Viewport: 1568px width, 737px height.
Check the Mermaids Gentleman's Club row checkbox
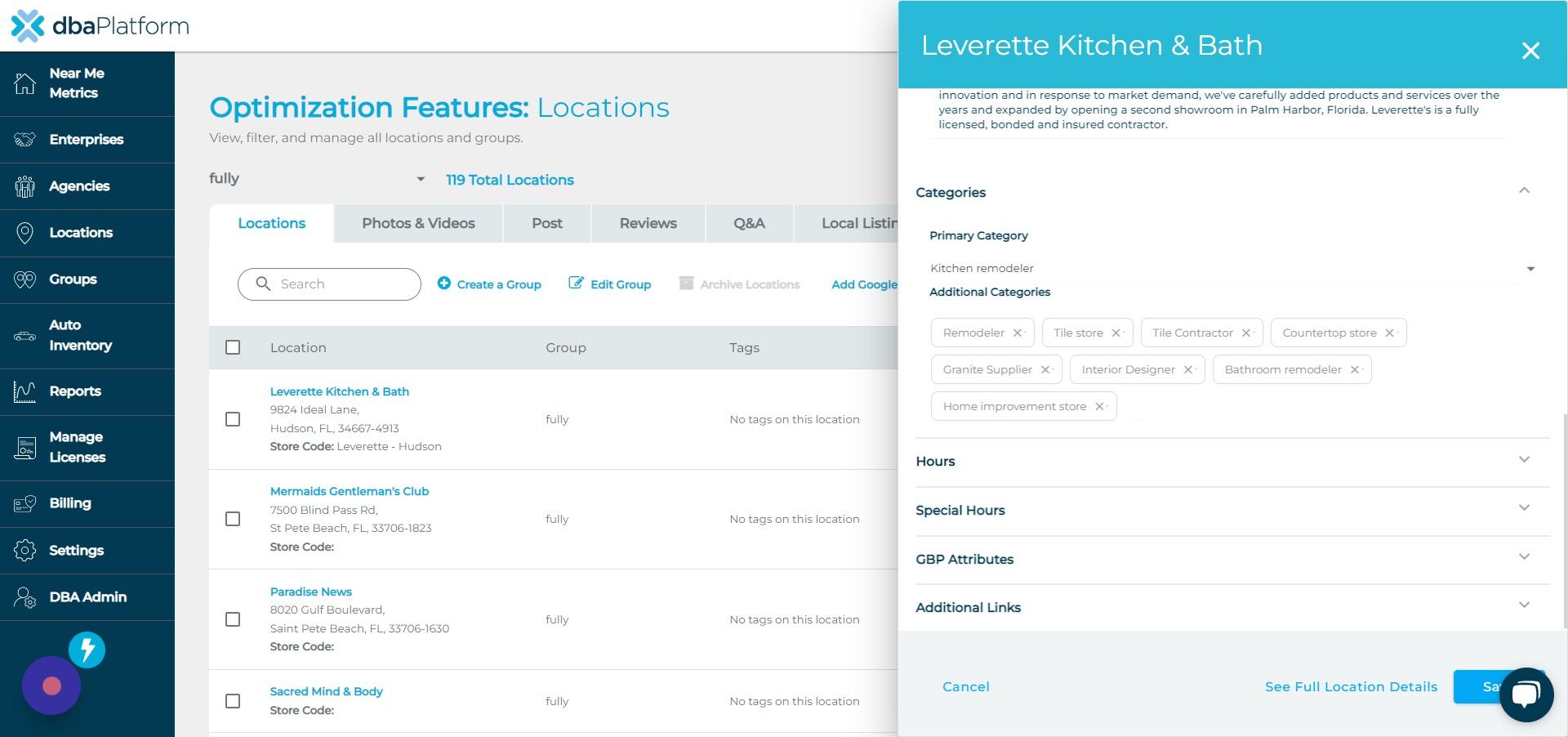(x=233, y=519)
